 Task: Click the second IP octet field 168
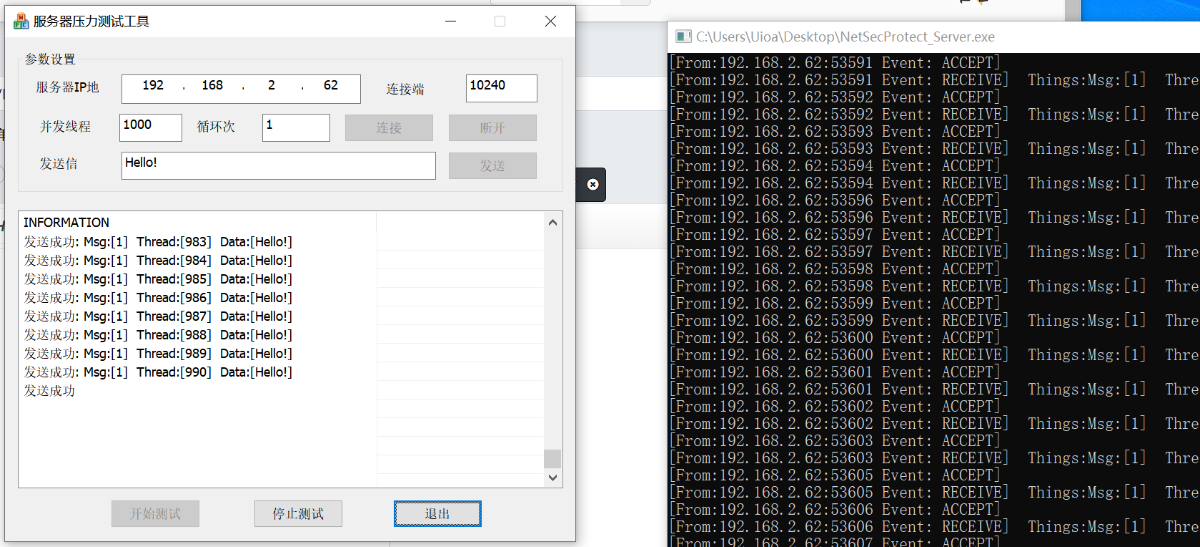click(212, 87)
